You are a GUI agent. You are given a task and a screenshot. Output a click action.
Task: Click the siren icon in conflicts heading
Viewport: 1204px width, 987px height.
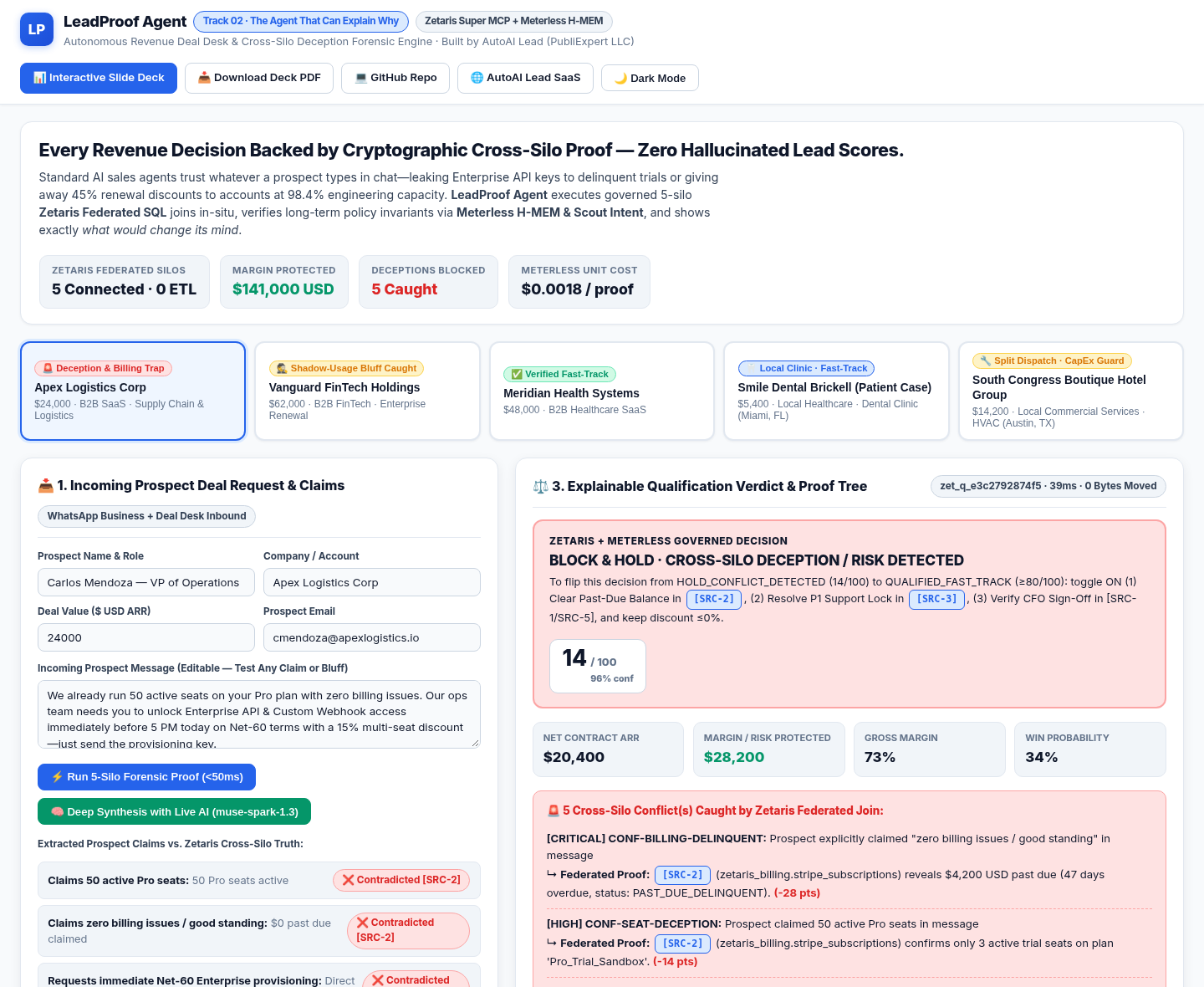click(553, 811)
